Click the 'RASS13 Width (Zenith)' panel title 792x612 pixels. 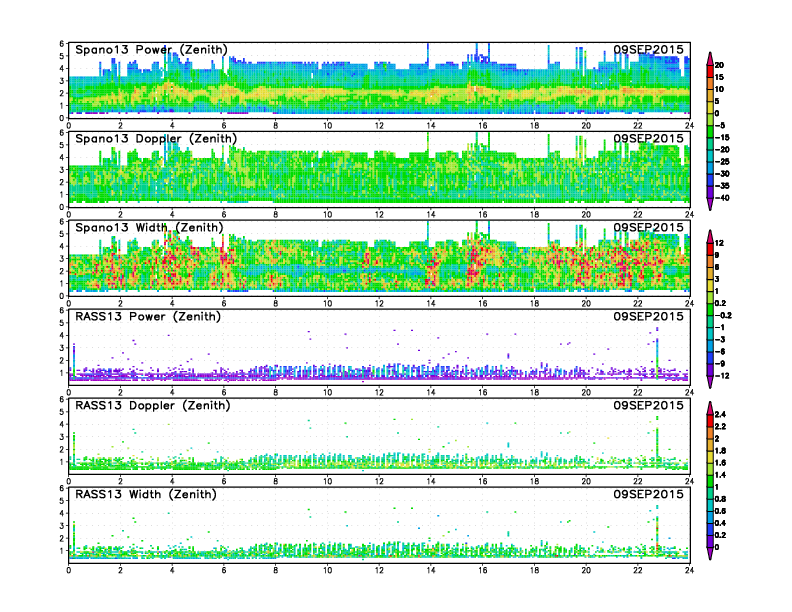pos(146,494)
